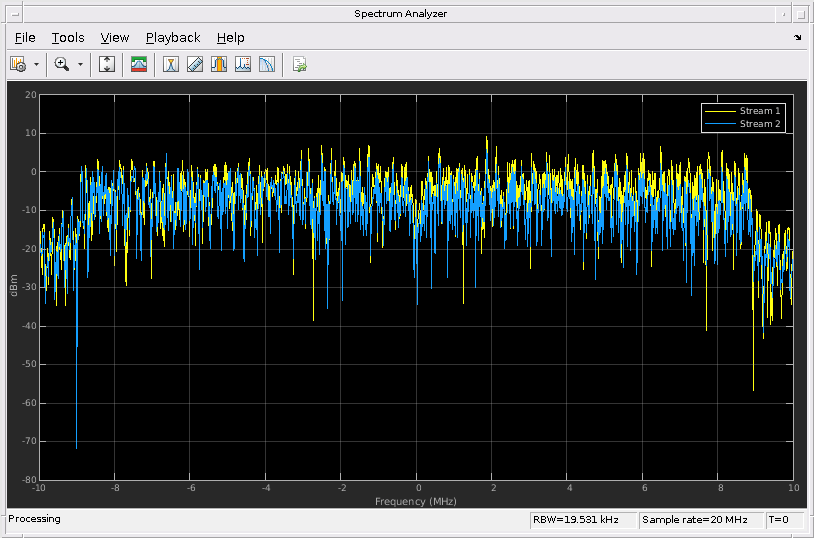
Task: Expand the Zoom tool dropdown arrow
Action: pyautogui.click(x=80, y=64)
